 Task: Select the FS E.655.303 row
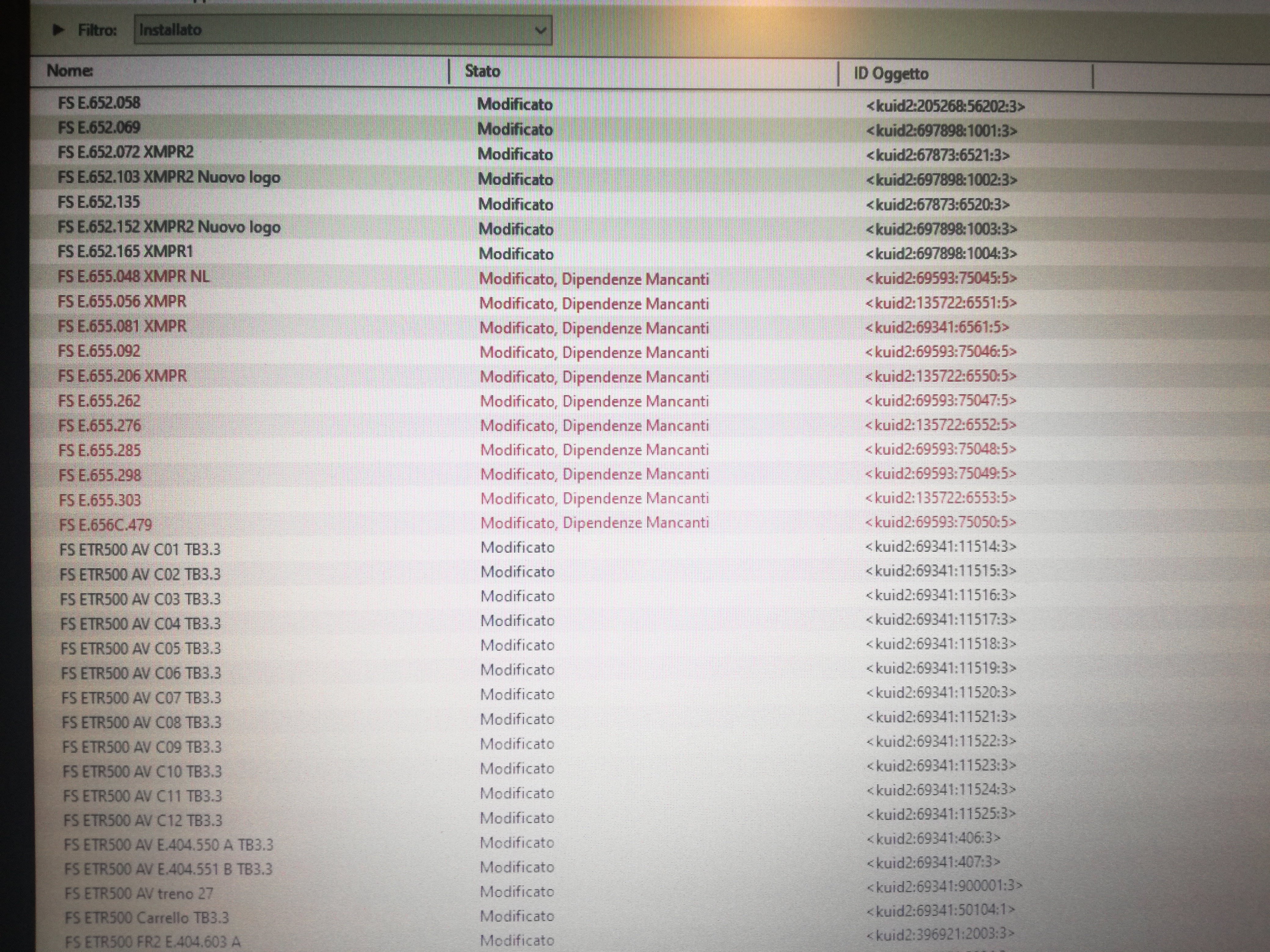pyautogui.click(x=100, y=500)
